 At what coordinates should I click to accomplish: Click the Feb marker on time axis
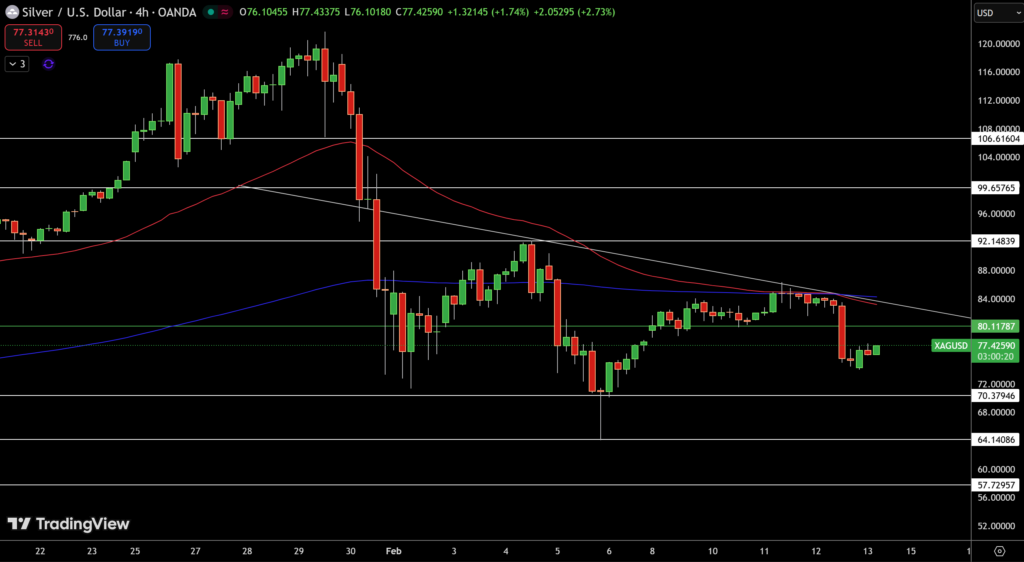pyautogui.click(x=392, y=551)
